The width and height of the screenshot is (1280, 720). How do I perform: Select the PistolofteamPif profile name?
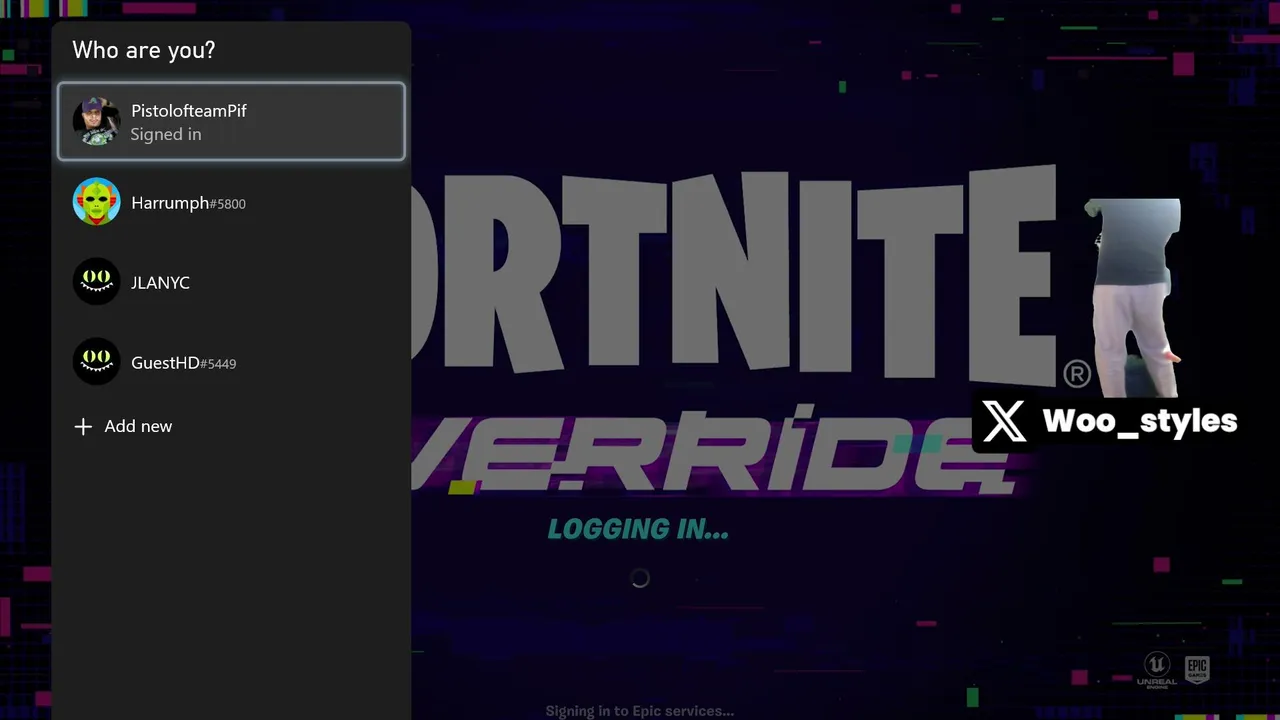point(188,111)
